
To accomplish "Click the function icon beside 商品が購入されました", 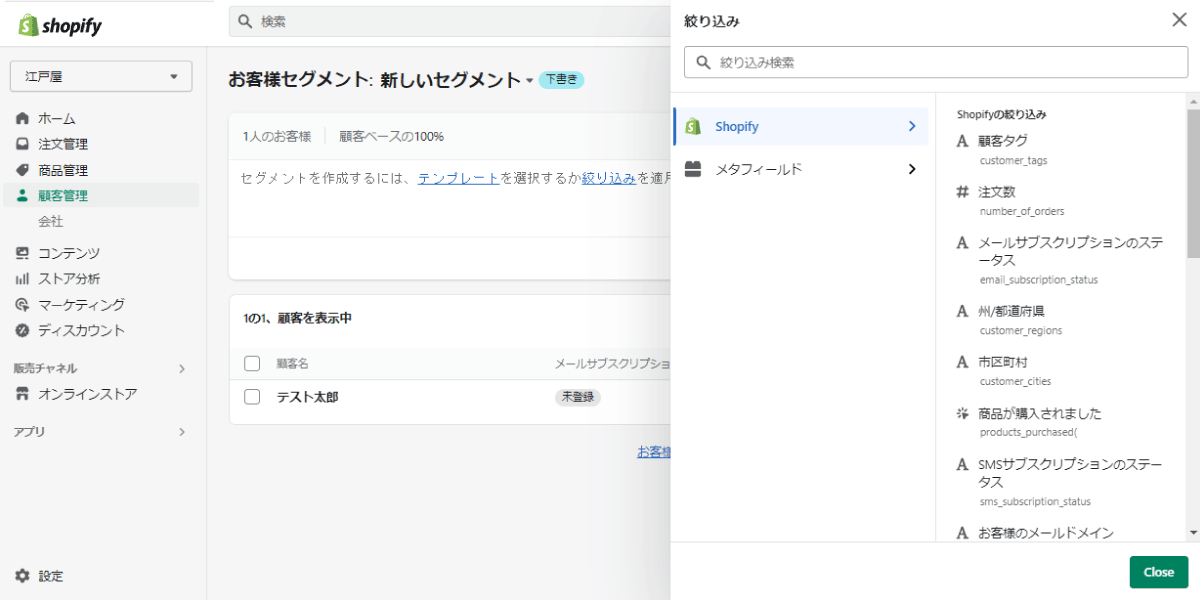I will (962, 413).
